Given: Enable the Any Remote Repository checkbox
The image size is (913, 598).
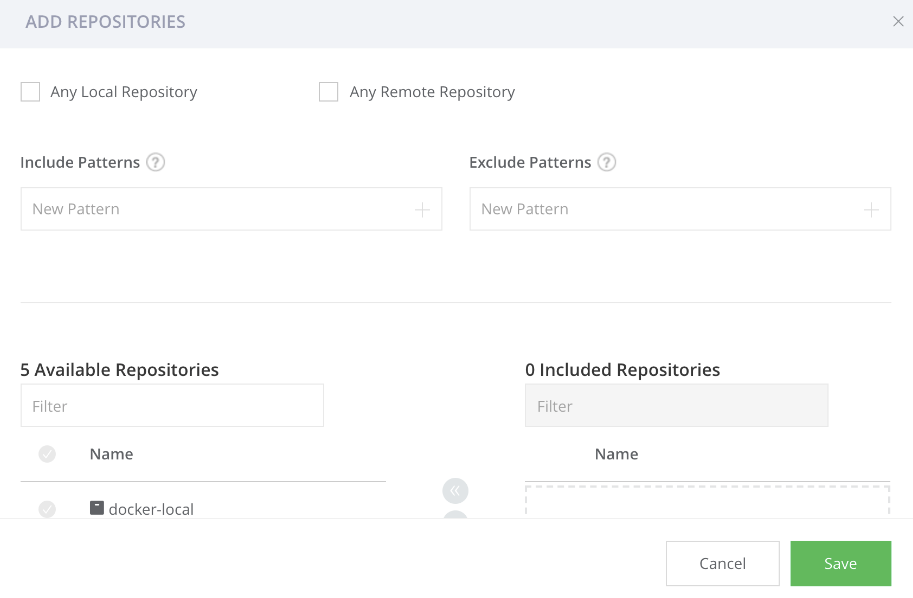Looking at the screenshot, I should pos(329,92).
